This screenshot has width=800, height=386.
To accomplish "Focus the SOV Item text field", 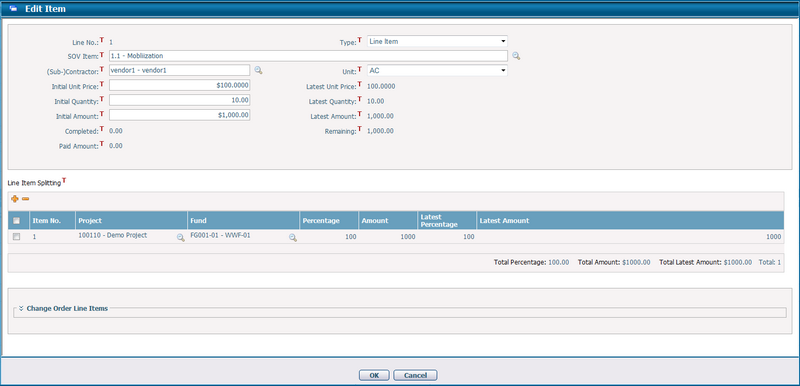I will (308, 56).
